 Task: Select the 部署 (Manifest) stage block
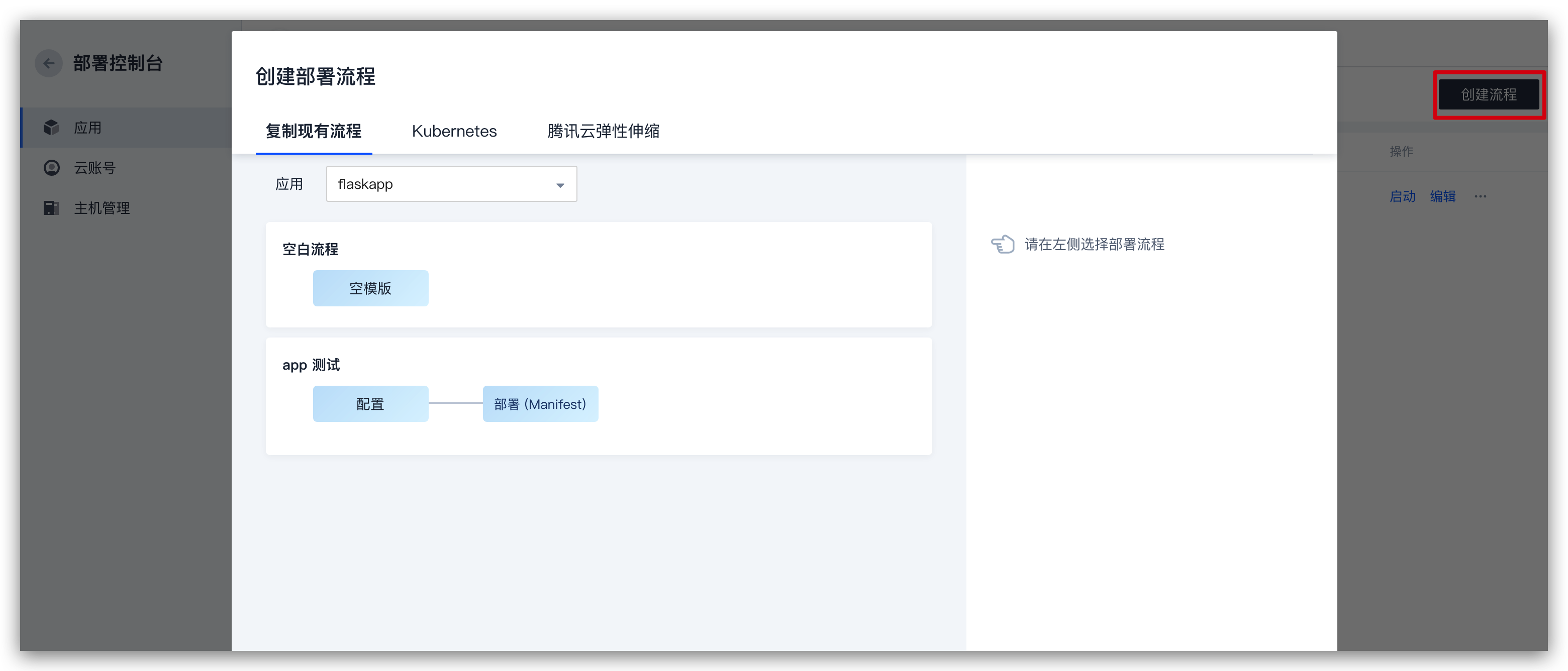tap(540, 404)
